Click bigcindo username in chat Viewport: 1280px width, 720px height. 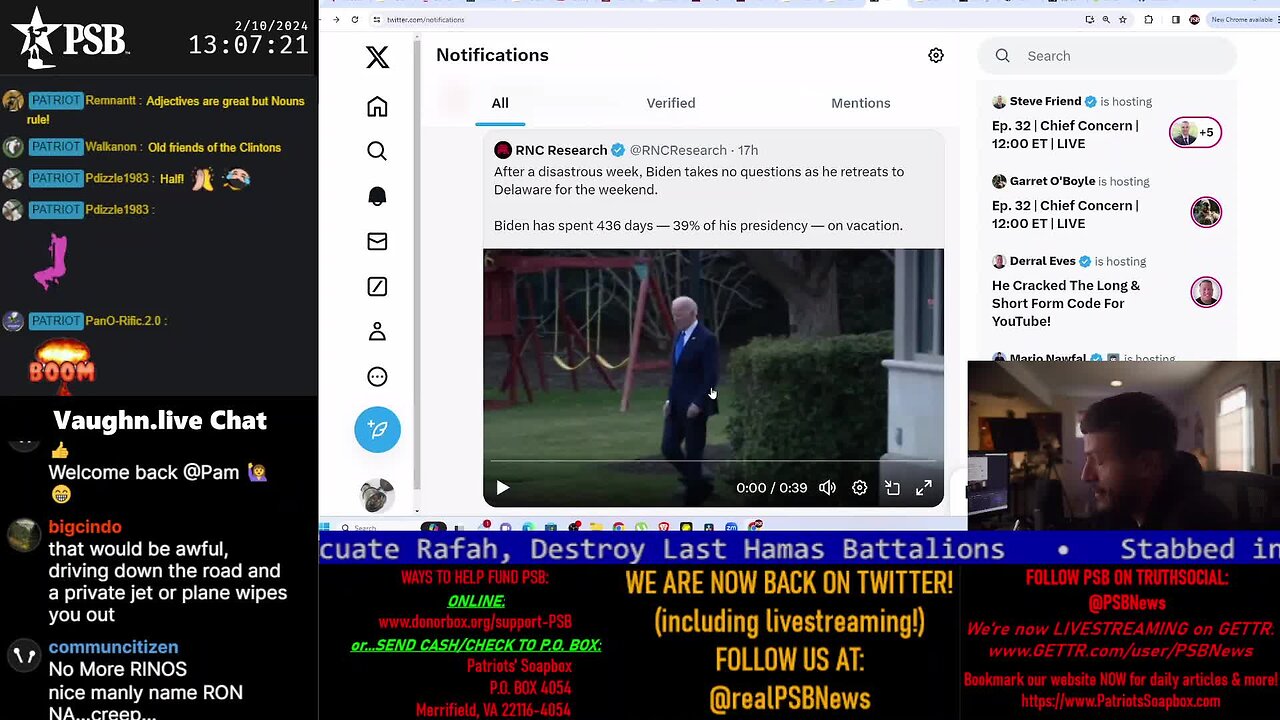pos(85,527)
